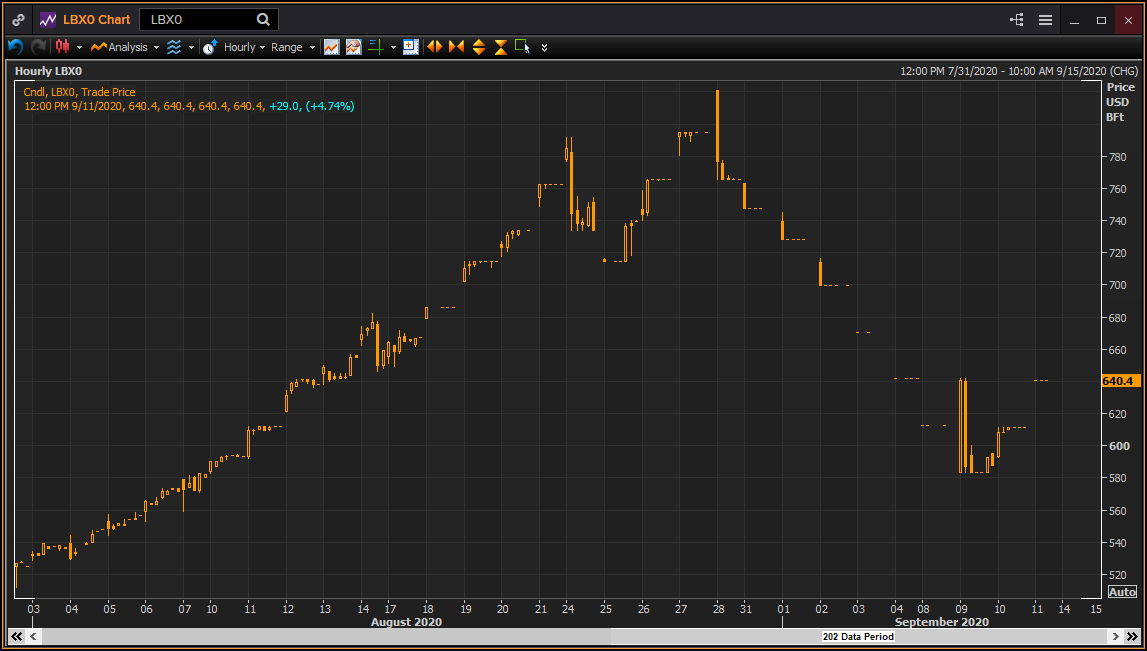
Task: Click the 740 price axis label
Action: click(1117, 221)
